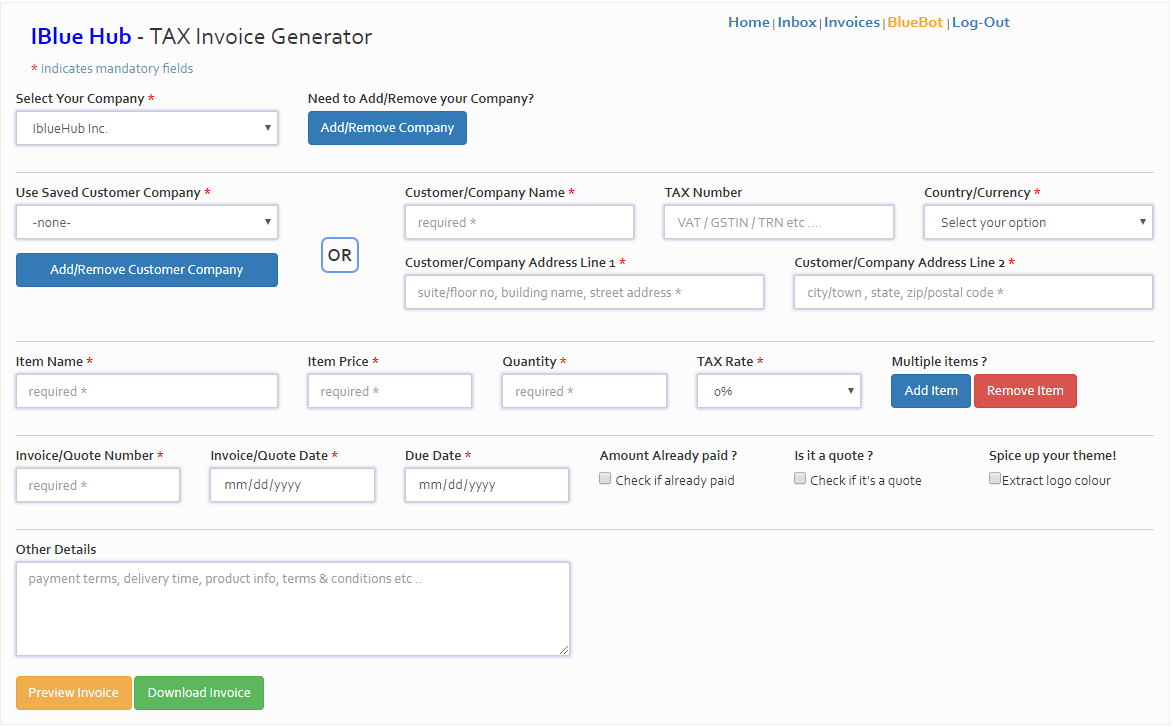
Task: Click the Item Name input
Action: 147,391
